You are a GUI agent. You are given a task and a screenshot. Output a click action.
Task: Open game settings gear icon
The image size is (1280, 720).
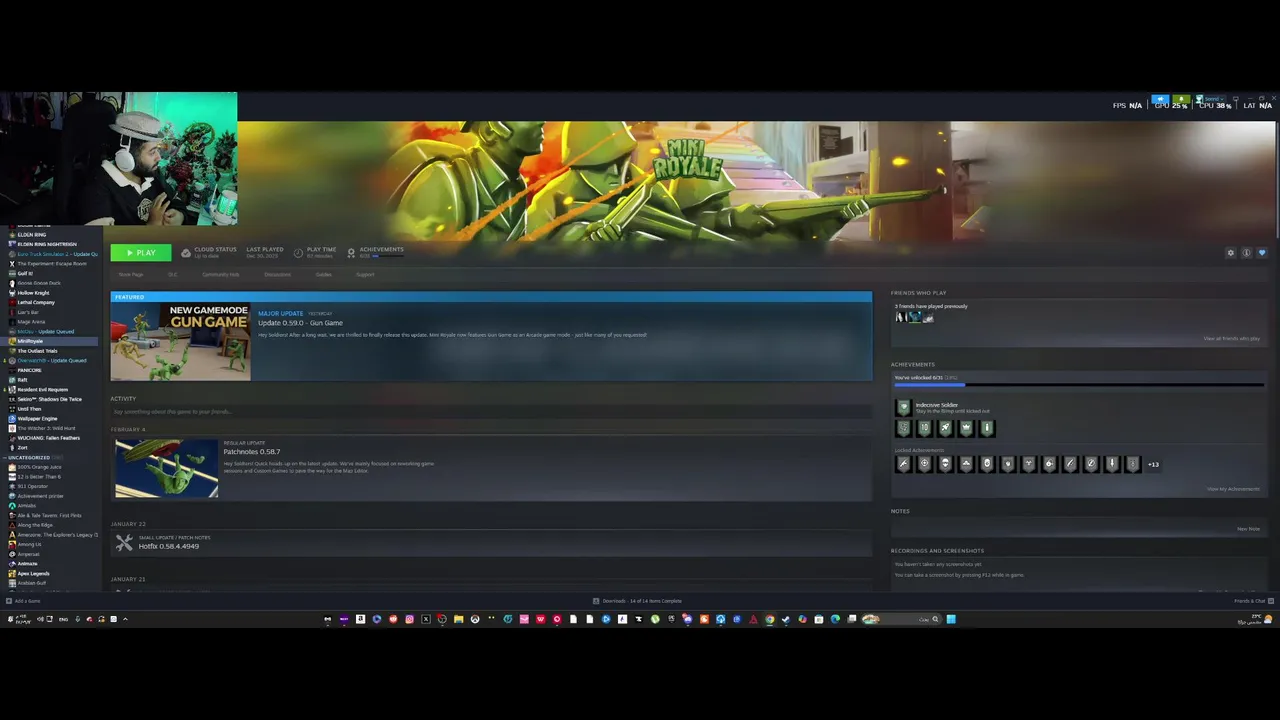[x=1231, y=253]
